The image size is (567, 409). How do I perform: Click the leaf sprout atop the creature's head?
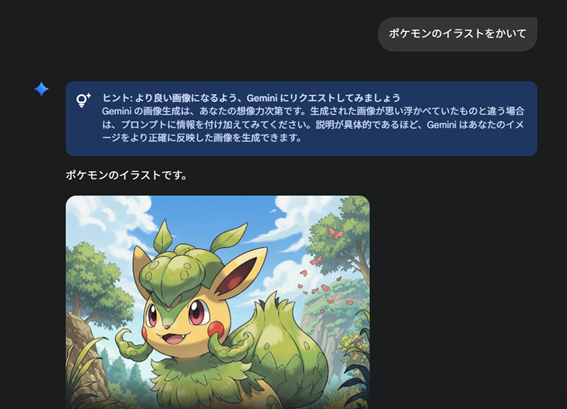pyautogui.click(x=163, y=236)
